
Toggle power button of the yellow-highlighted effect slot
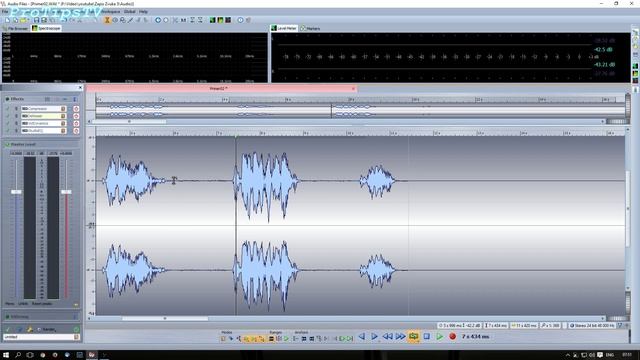point(76,116)
